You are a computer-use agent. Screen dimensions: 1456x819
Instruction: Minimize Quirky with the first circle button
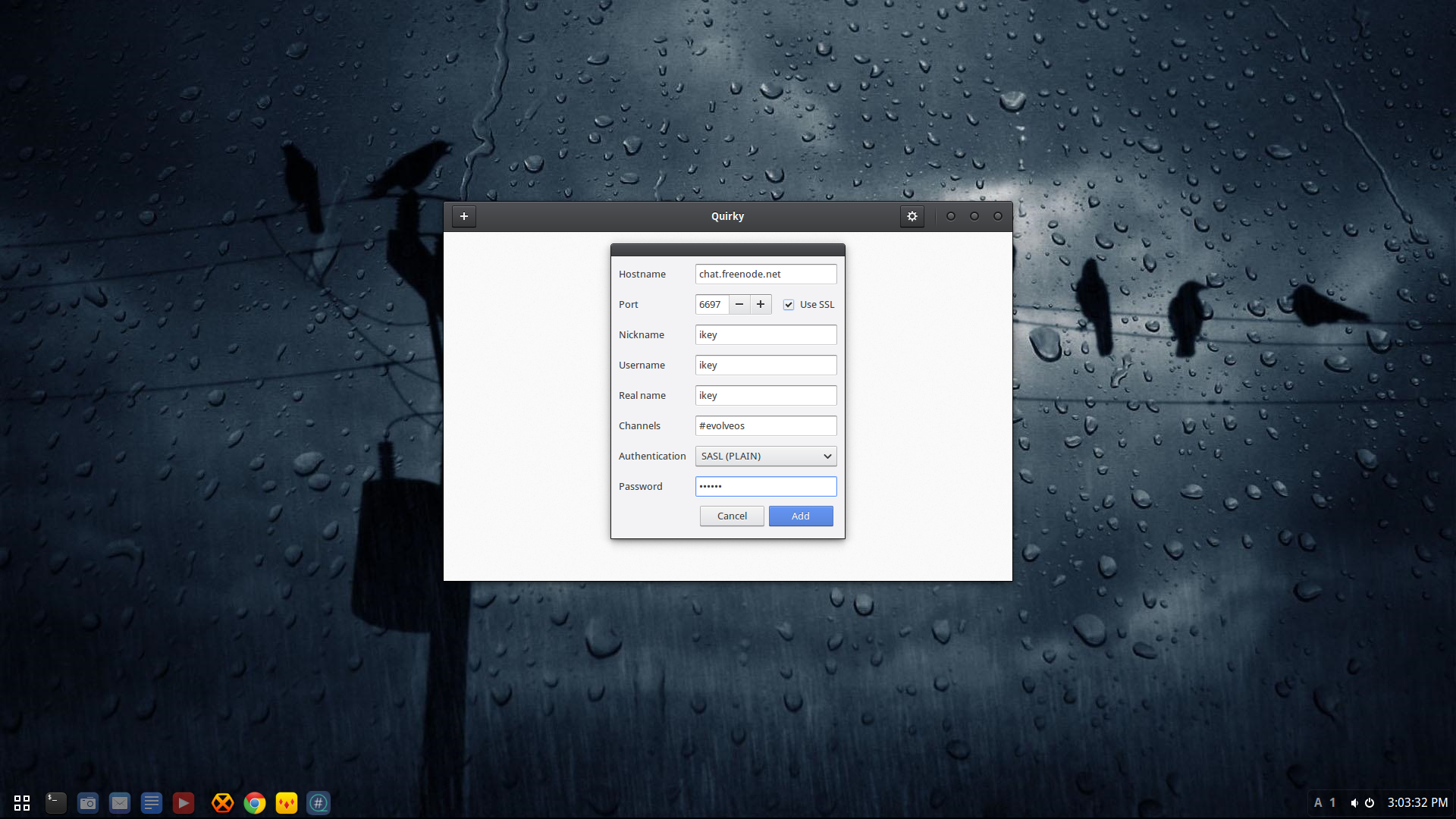coord(951,216)
